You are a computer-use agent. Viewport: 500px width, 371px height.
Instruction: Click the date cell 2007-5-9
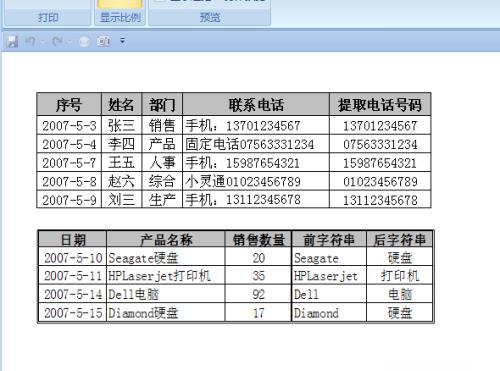click(69, 200)
